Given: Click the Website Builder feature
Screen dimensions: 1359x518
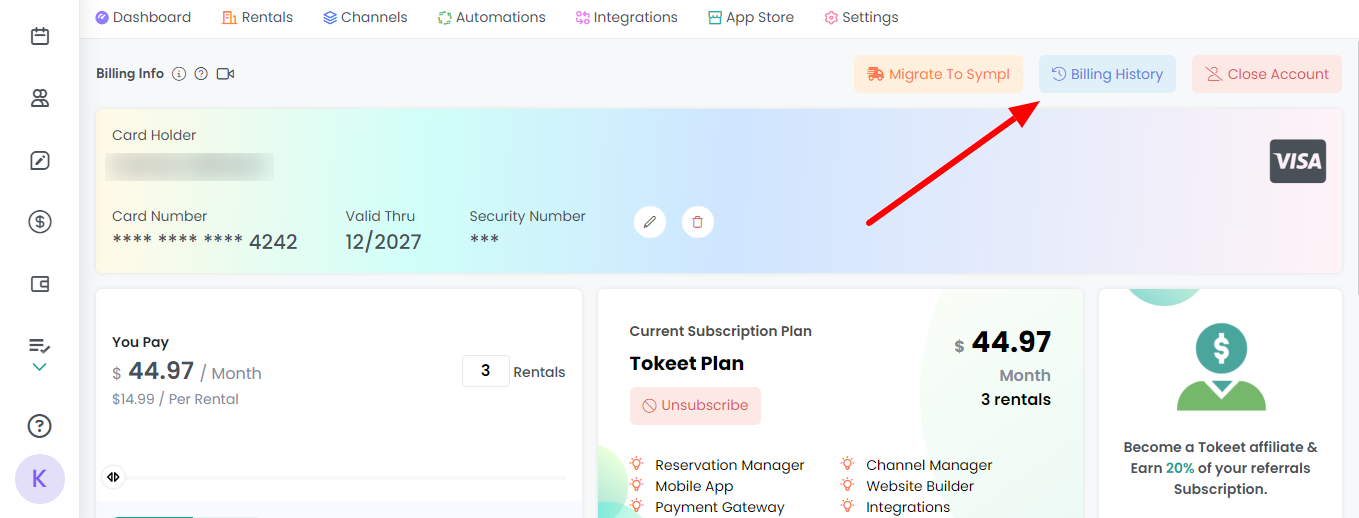Looking at the screenshot, I should 920,486.
